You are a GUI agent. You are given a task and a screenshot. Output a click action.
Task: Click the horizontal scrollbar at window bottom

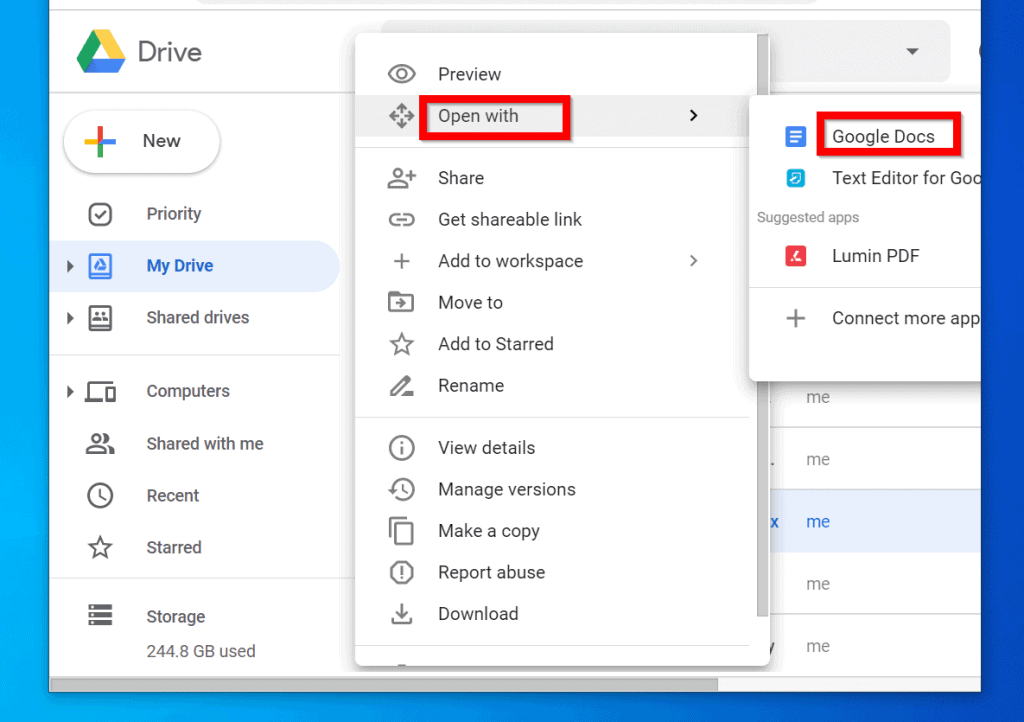tap(384, 685)
